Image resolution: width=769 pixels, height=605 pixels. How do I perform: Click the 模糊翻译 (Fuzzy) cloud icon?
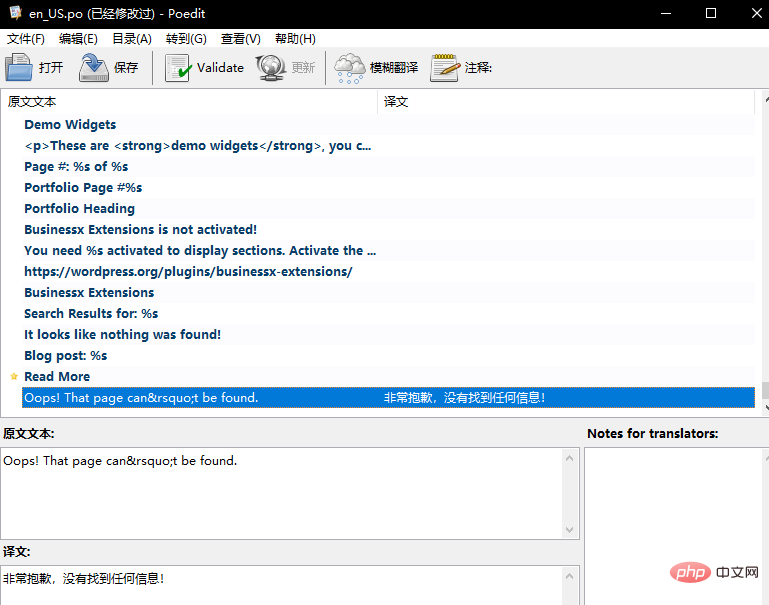tap(350, 68)
